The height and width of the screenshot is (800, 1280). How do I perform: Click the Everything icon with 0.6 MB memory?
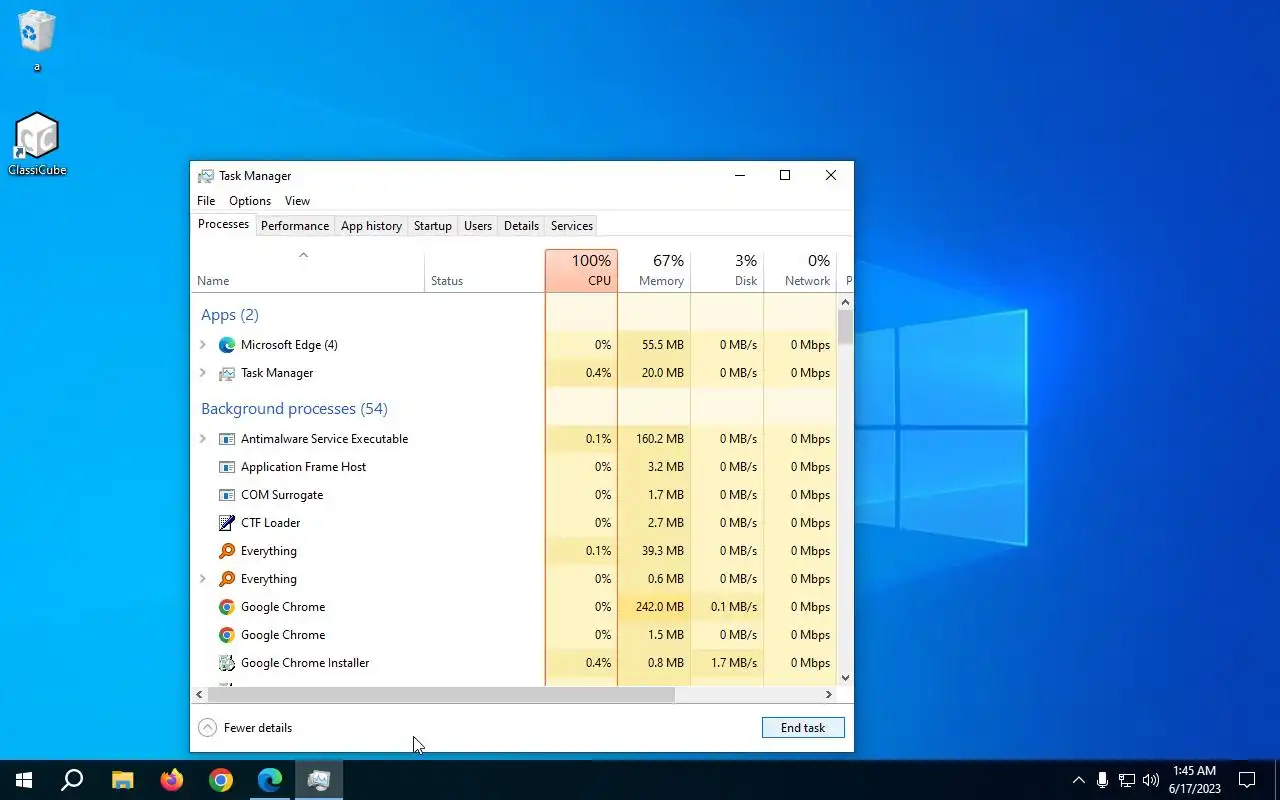[x=227, y=579]
